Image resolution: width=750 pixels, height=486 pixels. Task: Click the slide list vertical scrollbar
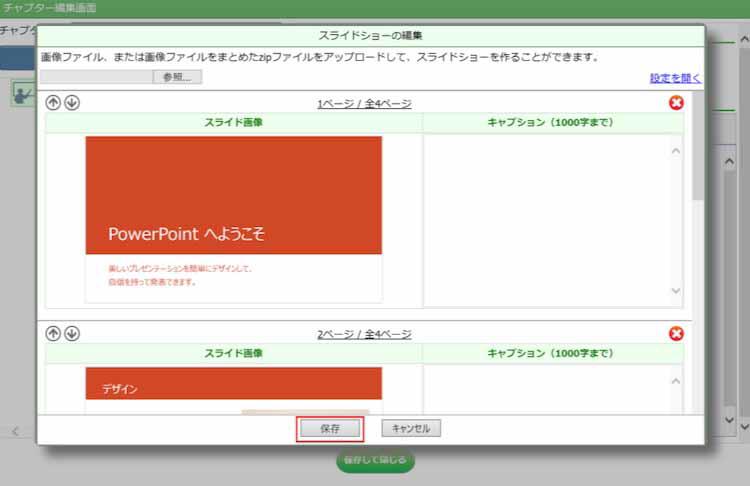click(x=698, y=146)
